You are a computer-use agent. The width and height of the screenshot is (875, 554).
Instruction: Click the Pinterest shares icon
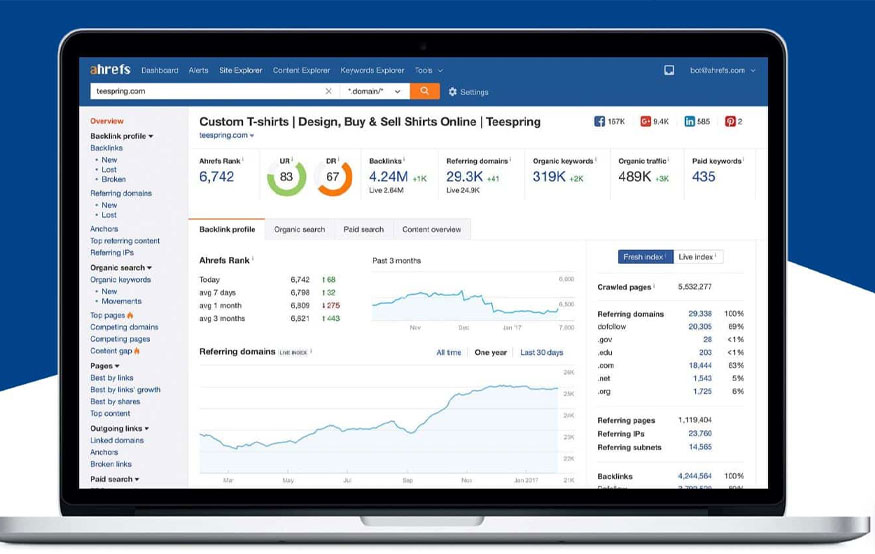[730, 121]
